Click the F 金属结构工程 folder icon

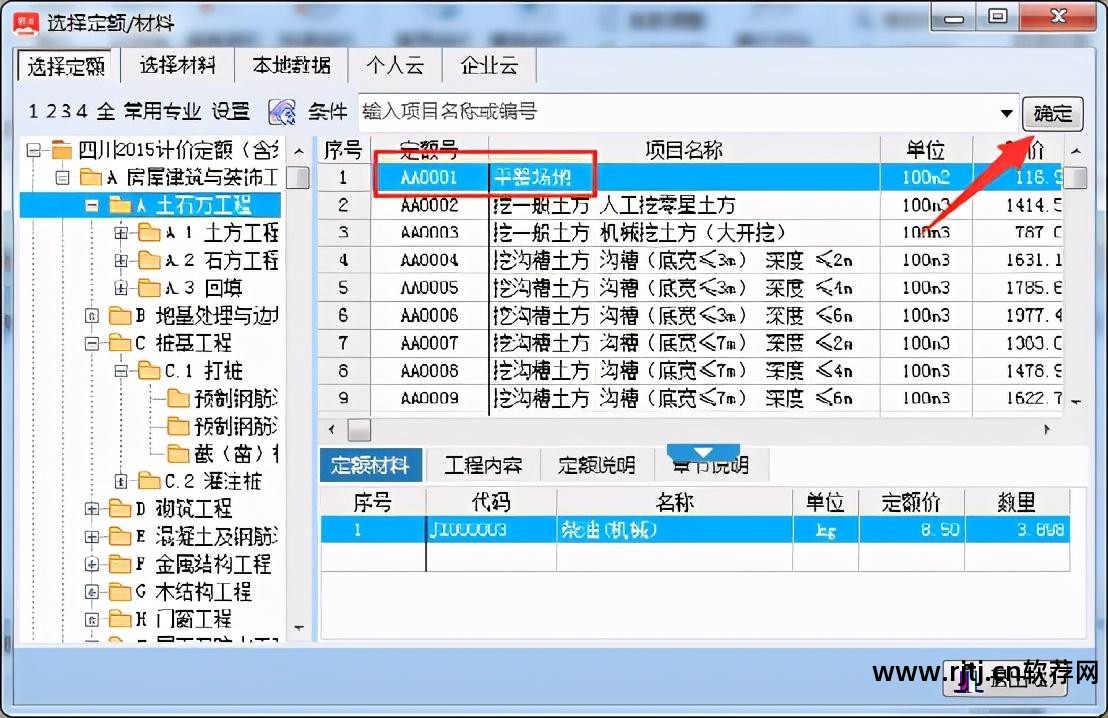pyautogui.click(x=120, y=564)
